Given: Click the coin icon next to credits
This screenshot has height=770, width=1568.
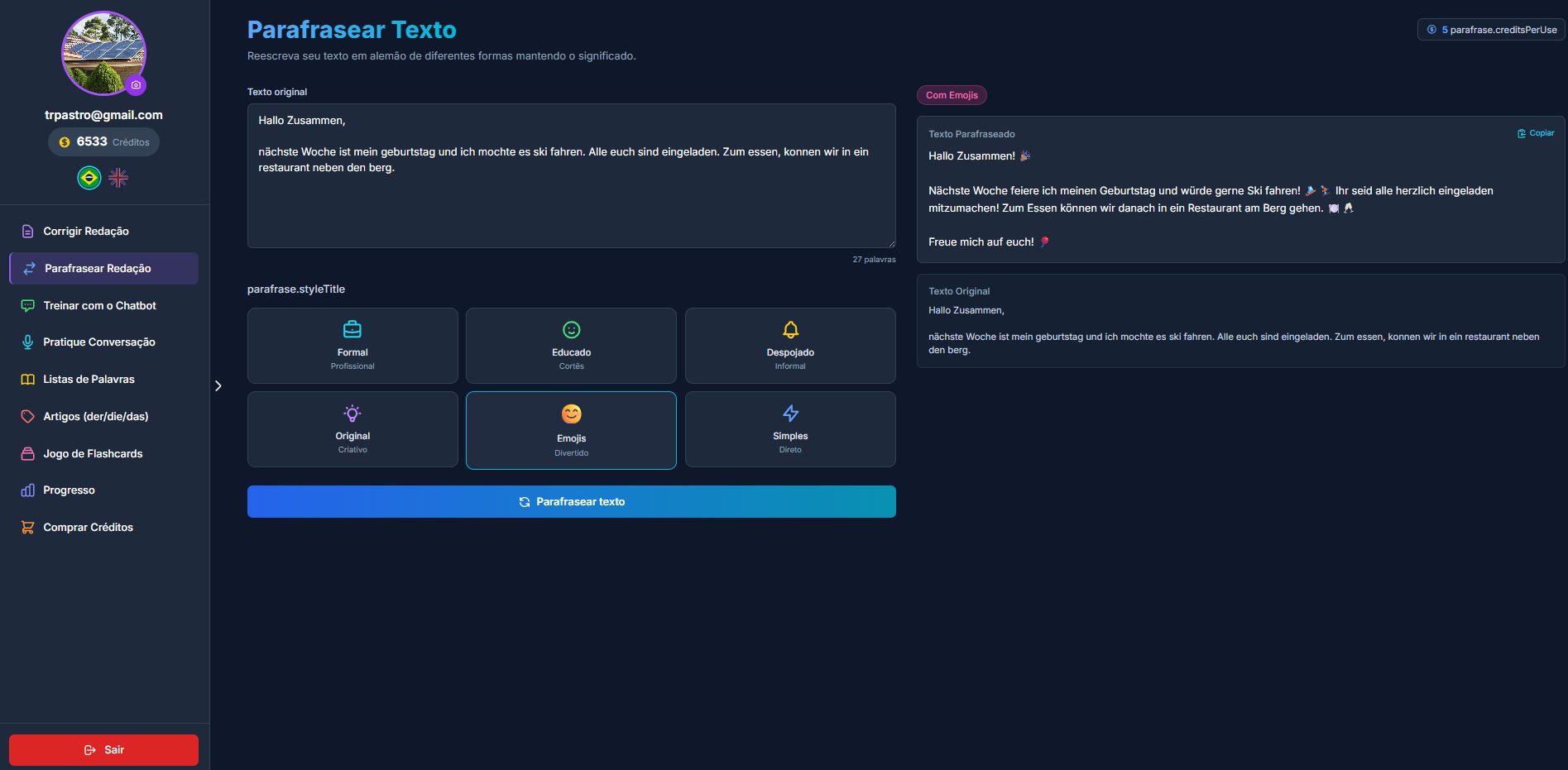Looking at the screenshot, I should [65, 142].
